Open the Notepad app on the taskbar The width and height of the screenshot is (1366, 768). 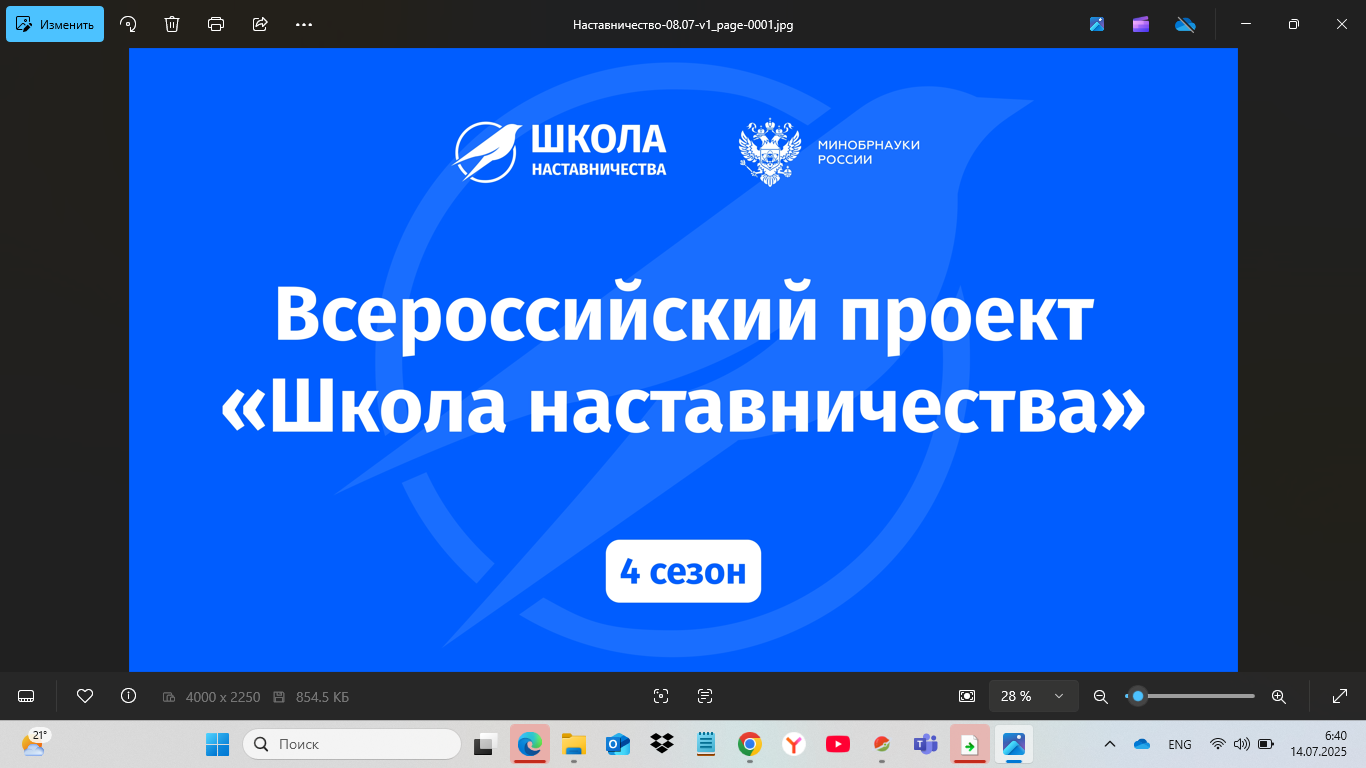[x=706, y=744]
